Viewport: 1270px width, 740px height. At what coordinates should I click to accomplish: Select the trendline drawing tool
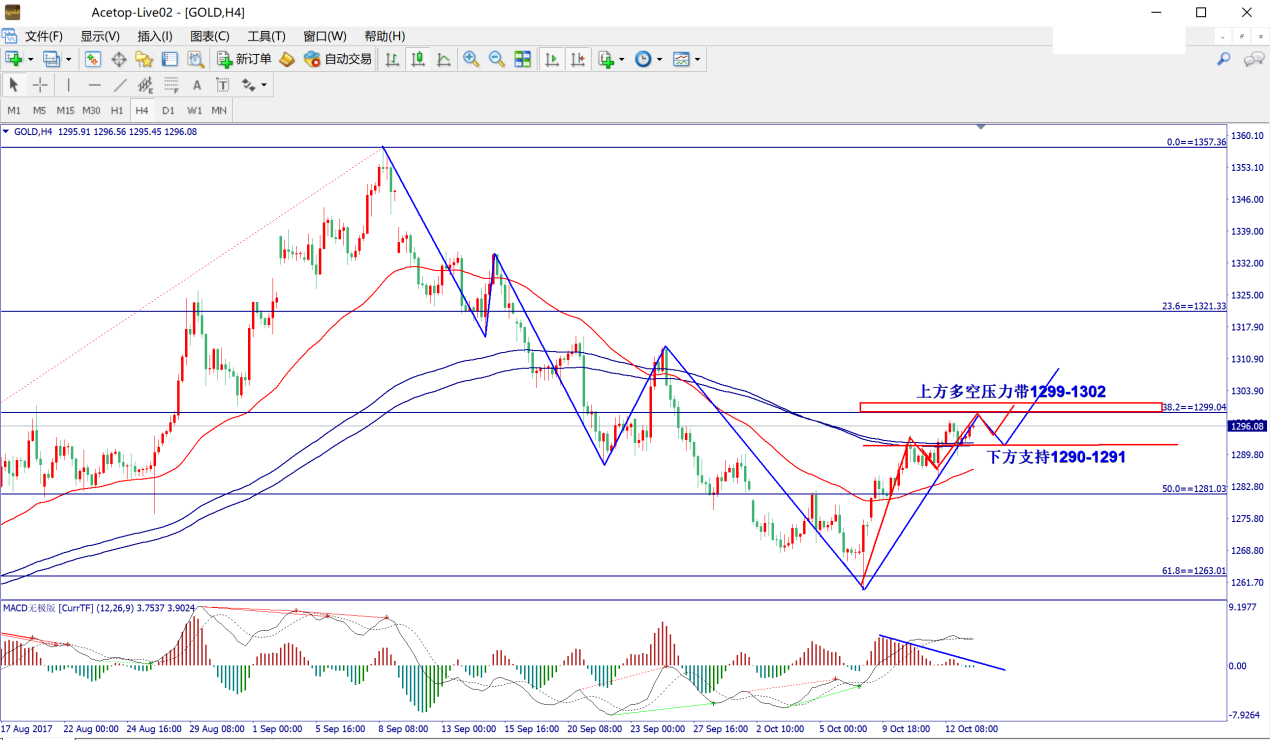(x=120, y=85)
